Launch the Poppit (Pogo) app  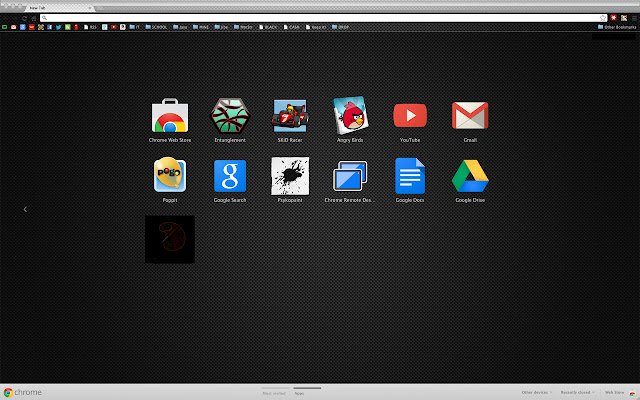point(170,180)
